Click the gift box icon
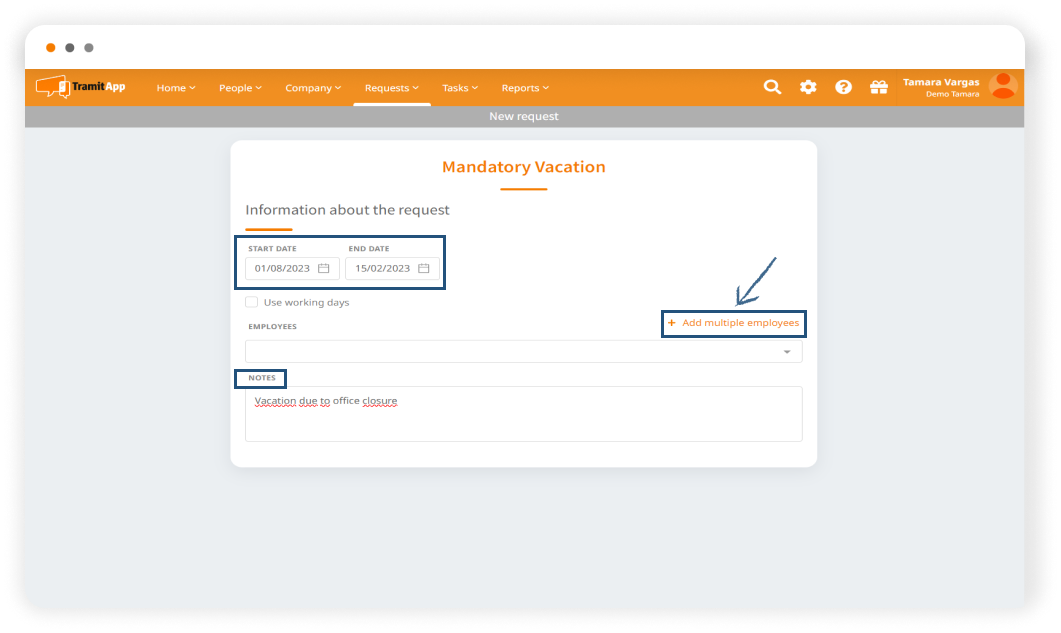Viewport: 1061px width, 633px height. pos(879,87)
